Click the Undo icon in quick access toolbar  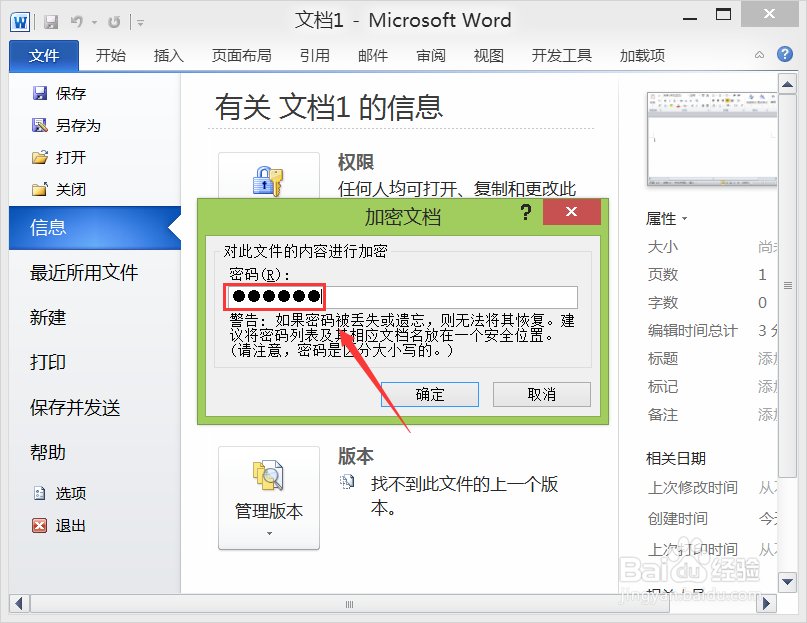(x=77, y=22)
